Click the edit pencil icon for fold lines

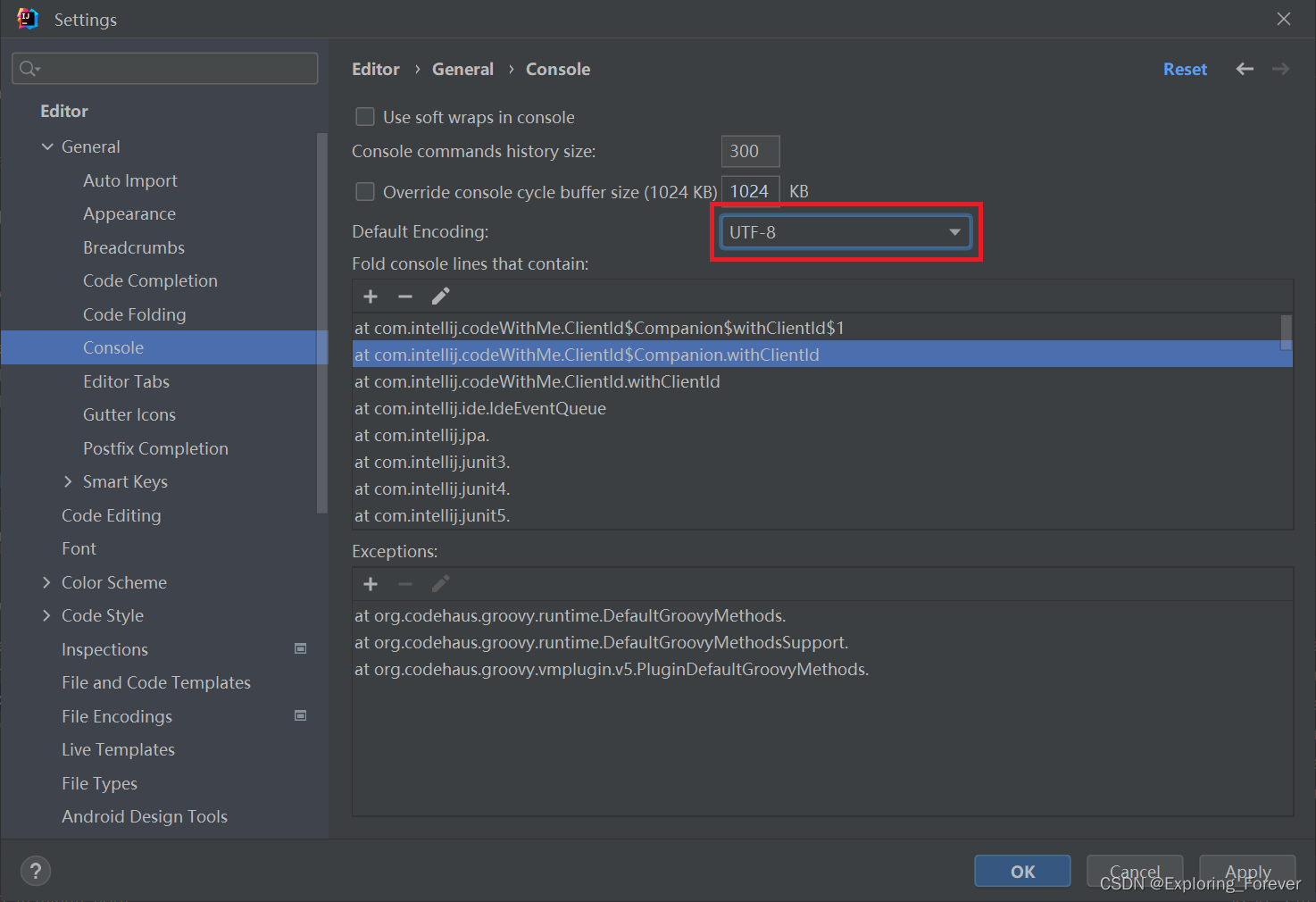(440, 296)
